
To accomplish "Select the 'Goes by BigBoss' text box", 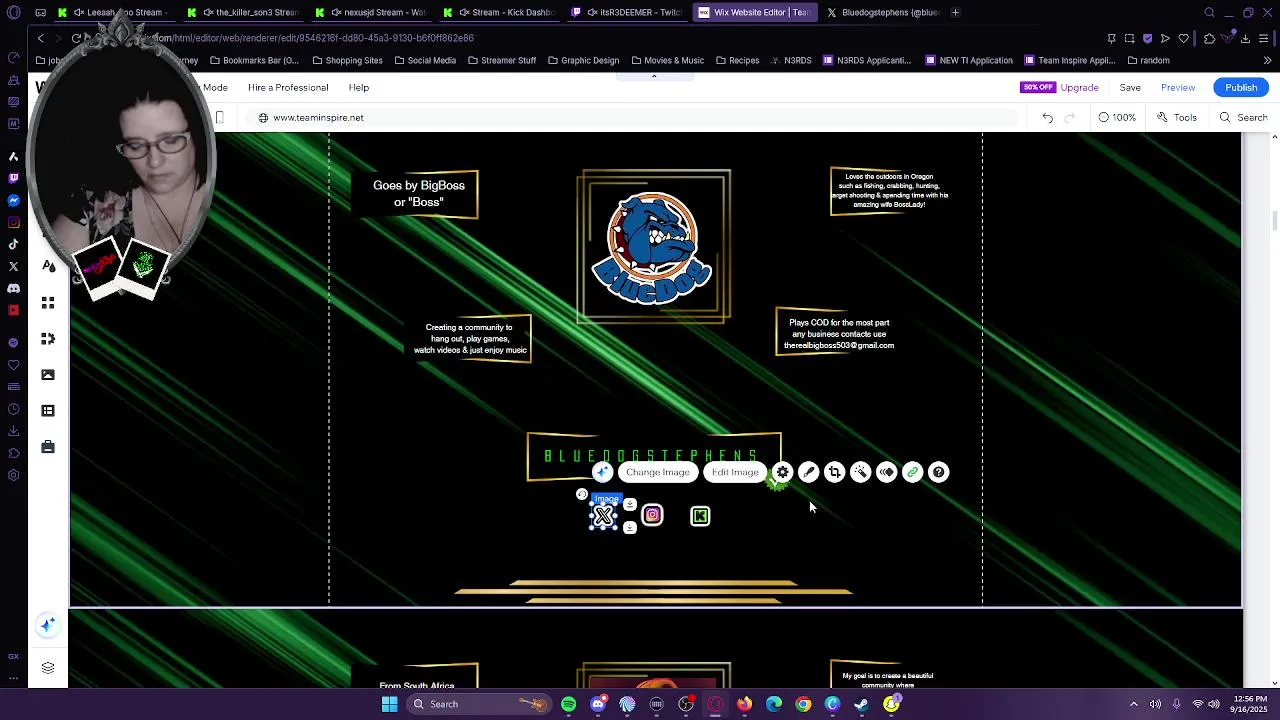I will [x=419, y=193].
